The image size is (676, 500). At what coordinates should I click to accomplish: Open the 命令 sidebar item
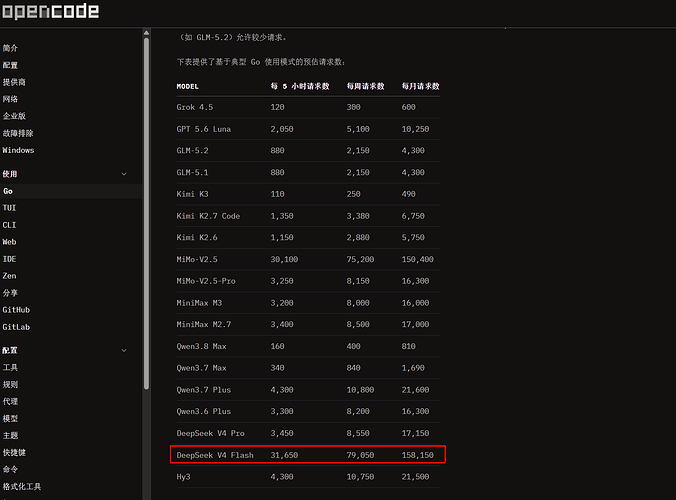coord(10,469)
